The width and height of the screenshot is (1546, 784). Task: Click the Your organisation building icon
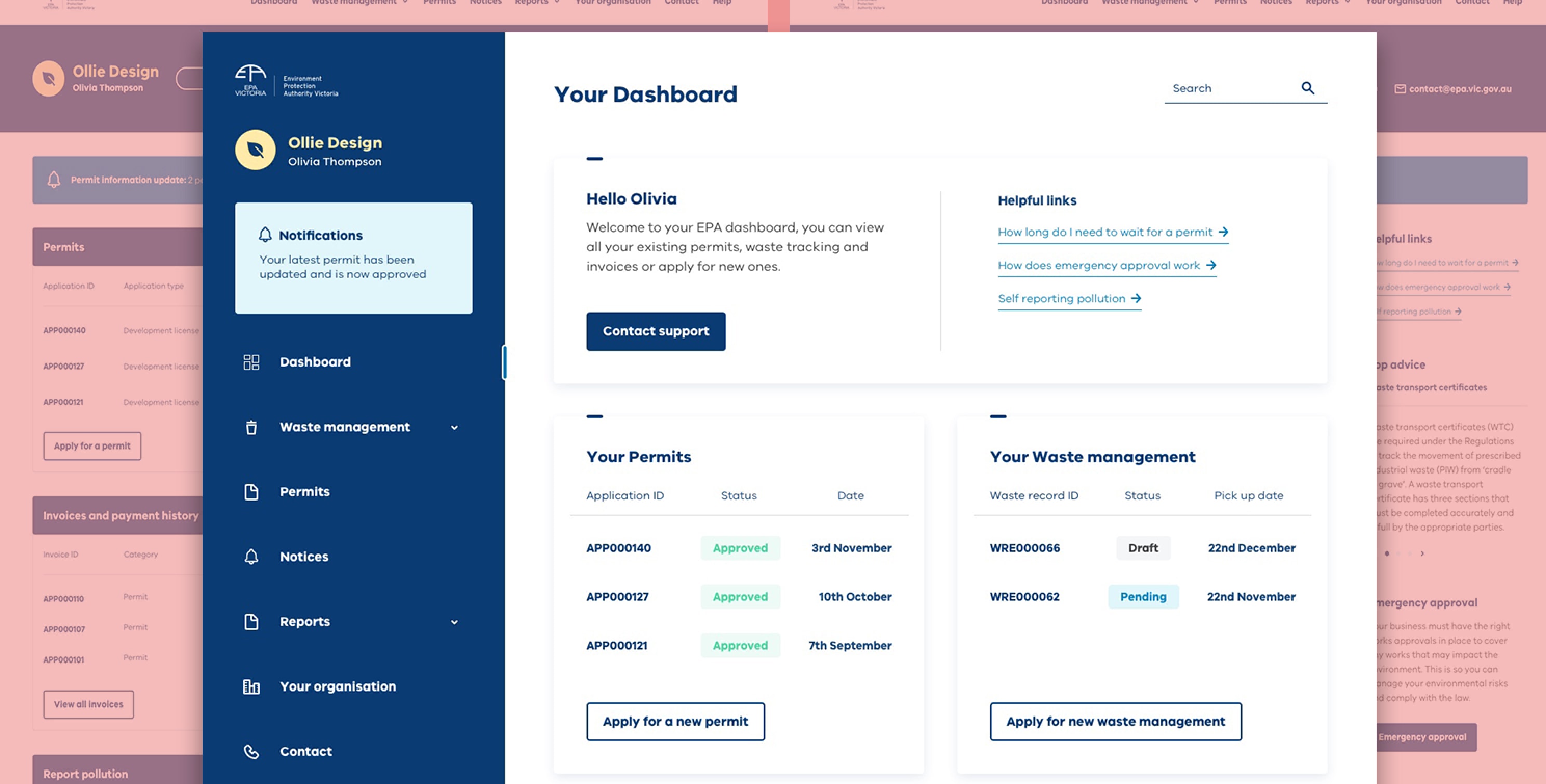tap(251, 686)
